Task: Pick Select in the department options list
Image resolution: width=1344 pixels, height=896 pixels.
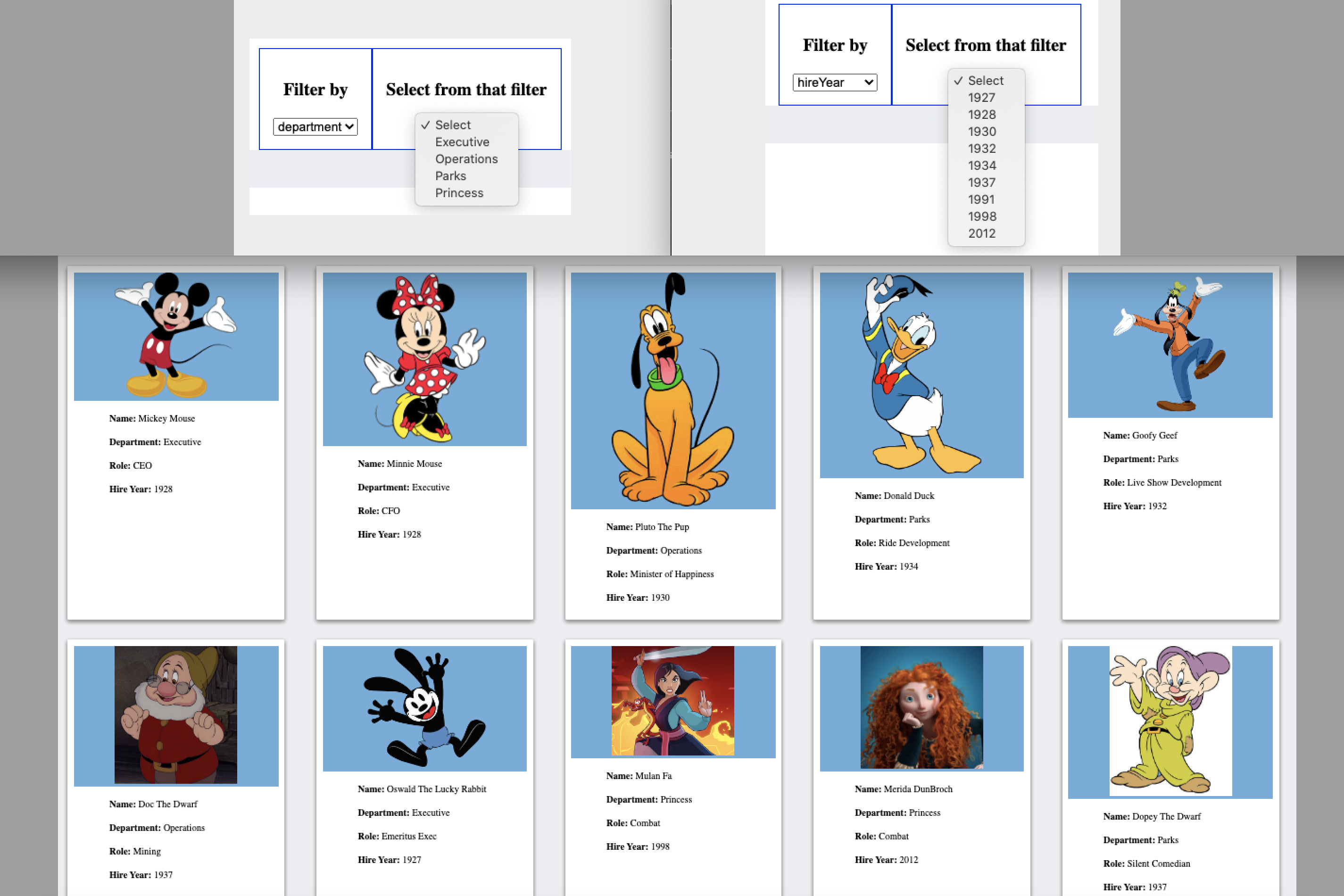Action: click(453, 125)
